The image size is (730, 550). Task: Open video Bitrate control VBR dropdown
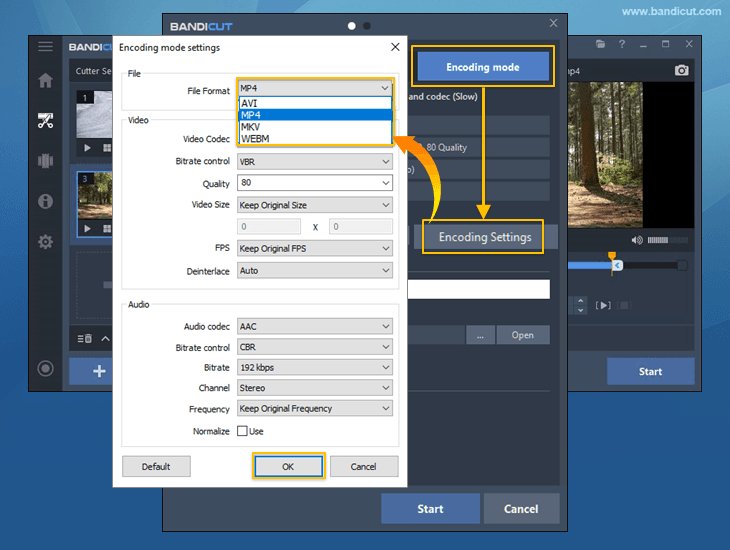tap(315, 162)
